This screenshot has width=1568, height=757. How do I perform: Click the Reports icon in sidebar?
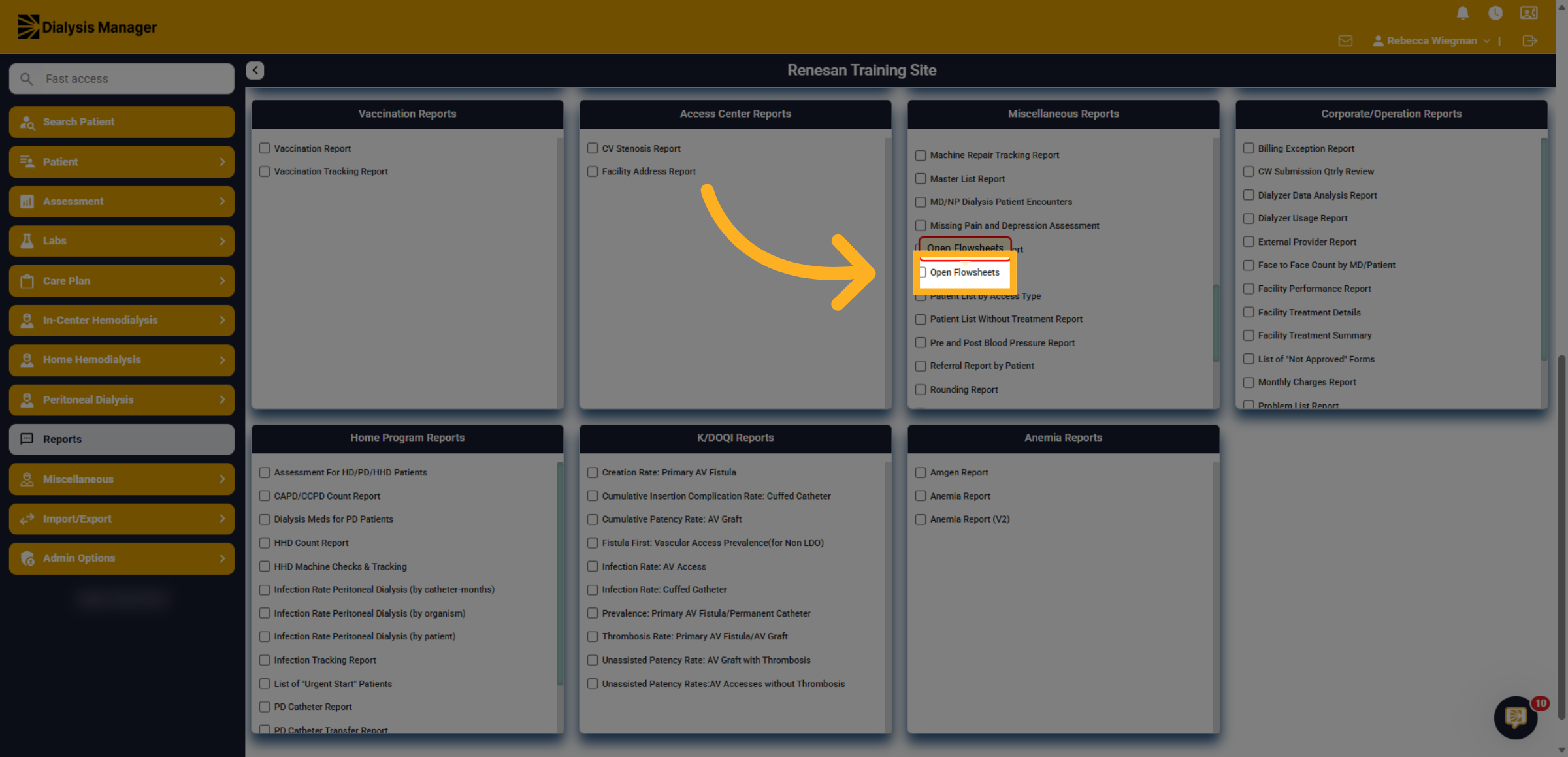point(27,439)
